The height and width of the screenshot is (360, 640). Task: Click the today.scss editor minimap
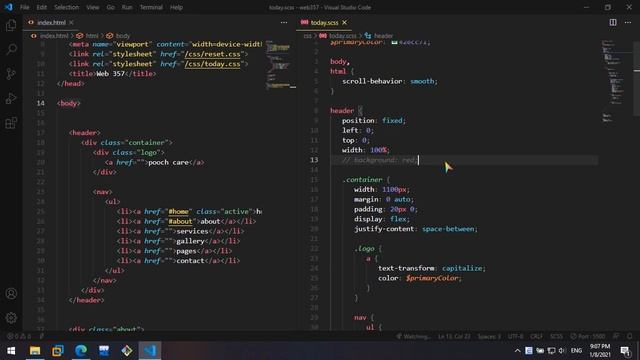point(616,82)
